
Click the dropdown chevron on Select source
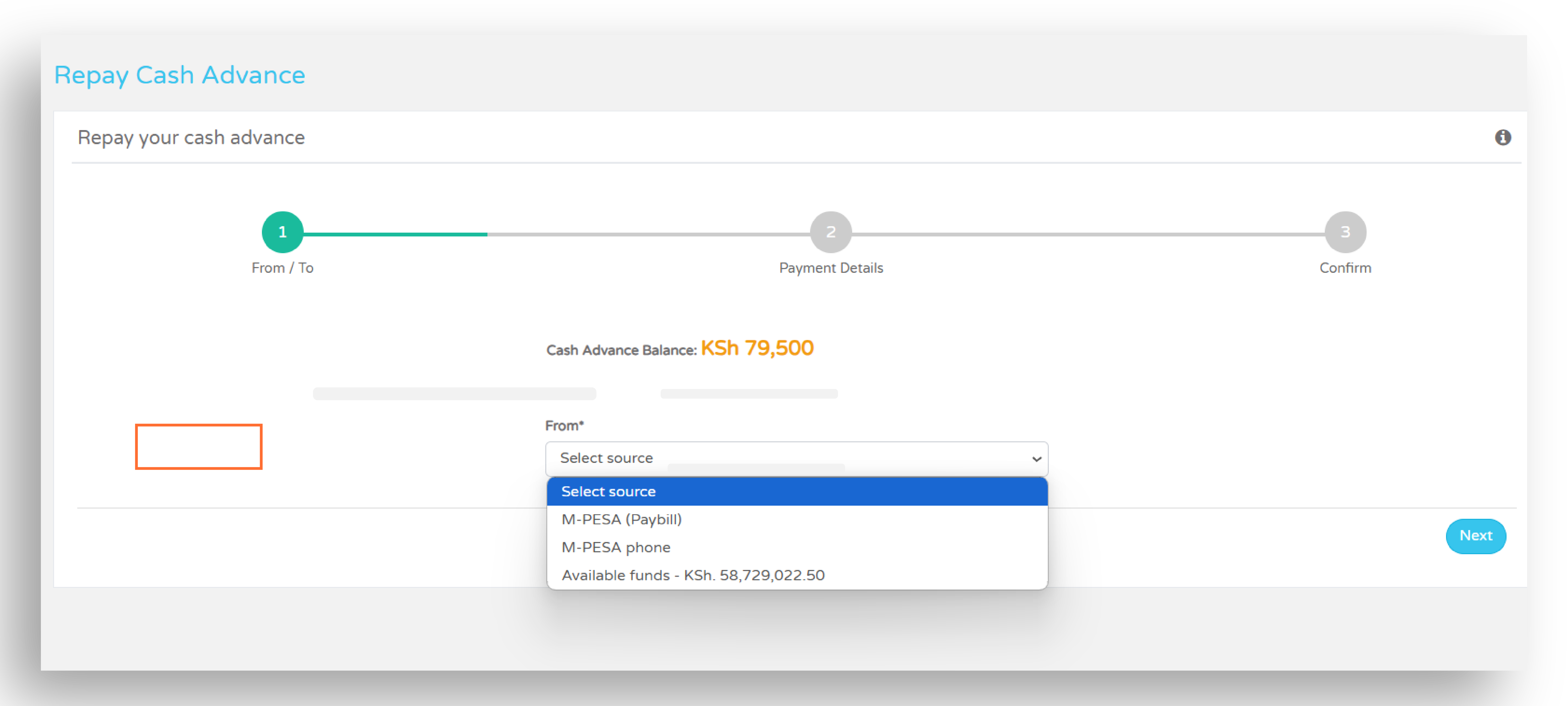tap(1035, 459)
